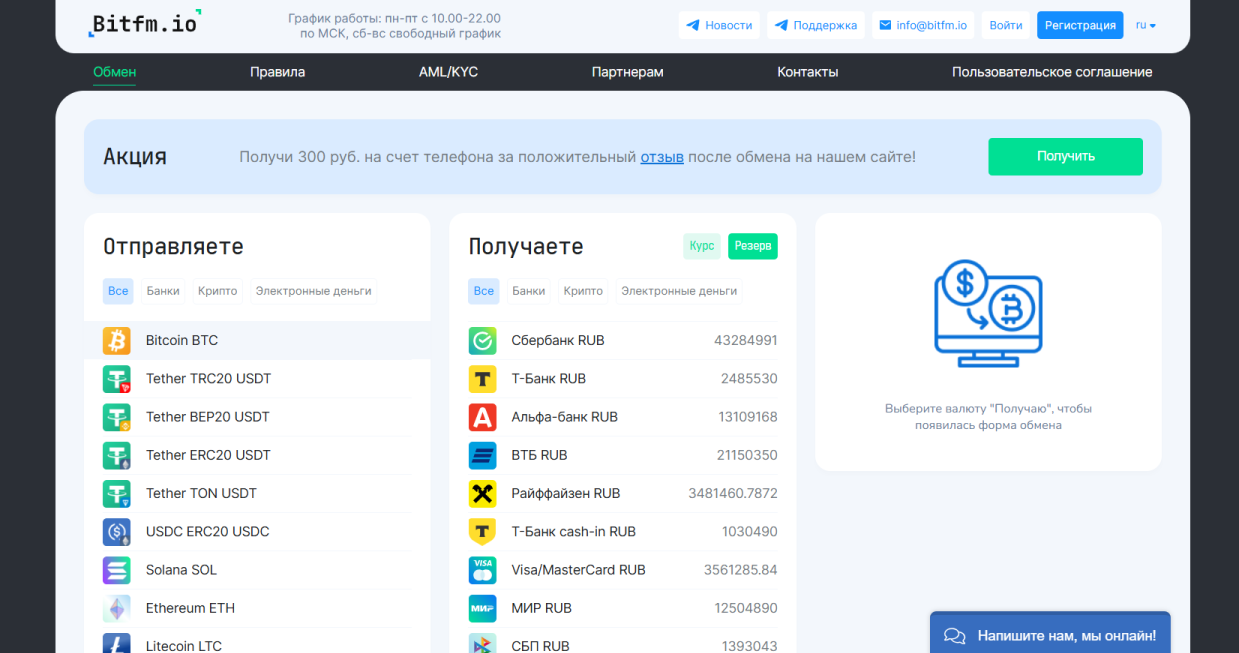Click the ВТБ blue icon
The width and height of the screenshot is (1239, 653).
(x=483, y=455)
